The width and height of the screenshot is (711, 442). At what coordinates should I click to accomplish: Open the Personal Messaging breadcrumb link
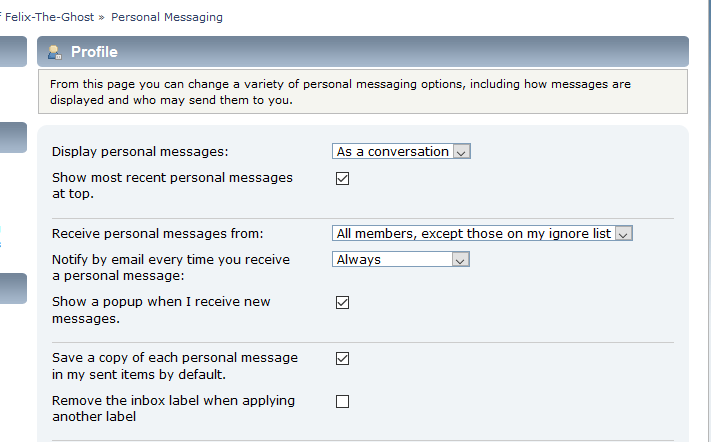167,17
